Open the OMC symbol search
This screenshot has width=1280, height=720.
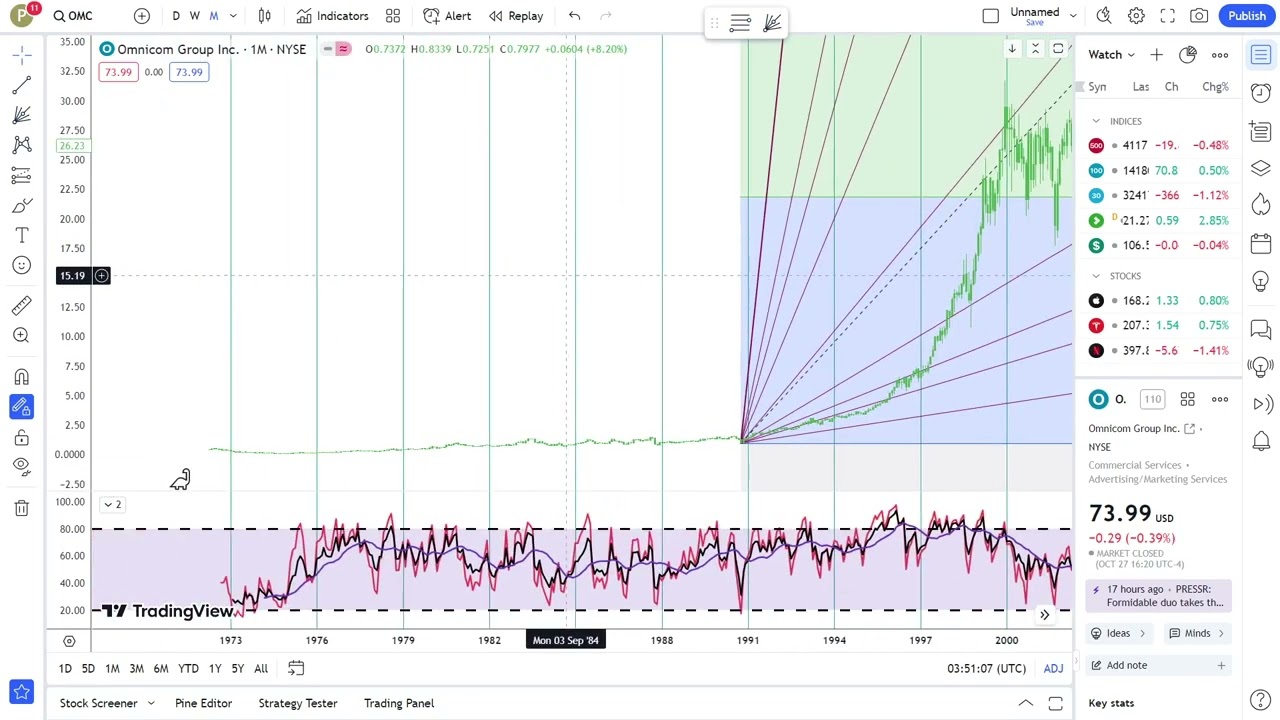pyautogui.click(x=73, y=16)
